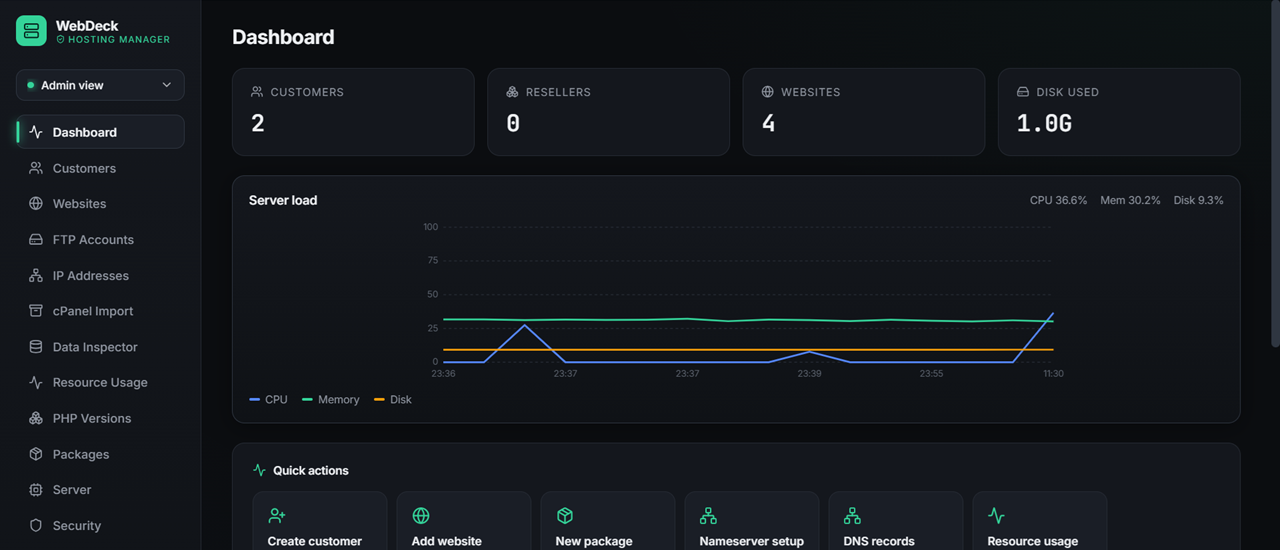Image resolution: width=1280 pixels, height=550 pixels.
Task: Click the Customers stat card
Action: pos(353,112)
